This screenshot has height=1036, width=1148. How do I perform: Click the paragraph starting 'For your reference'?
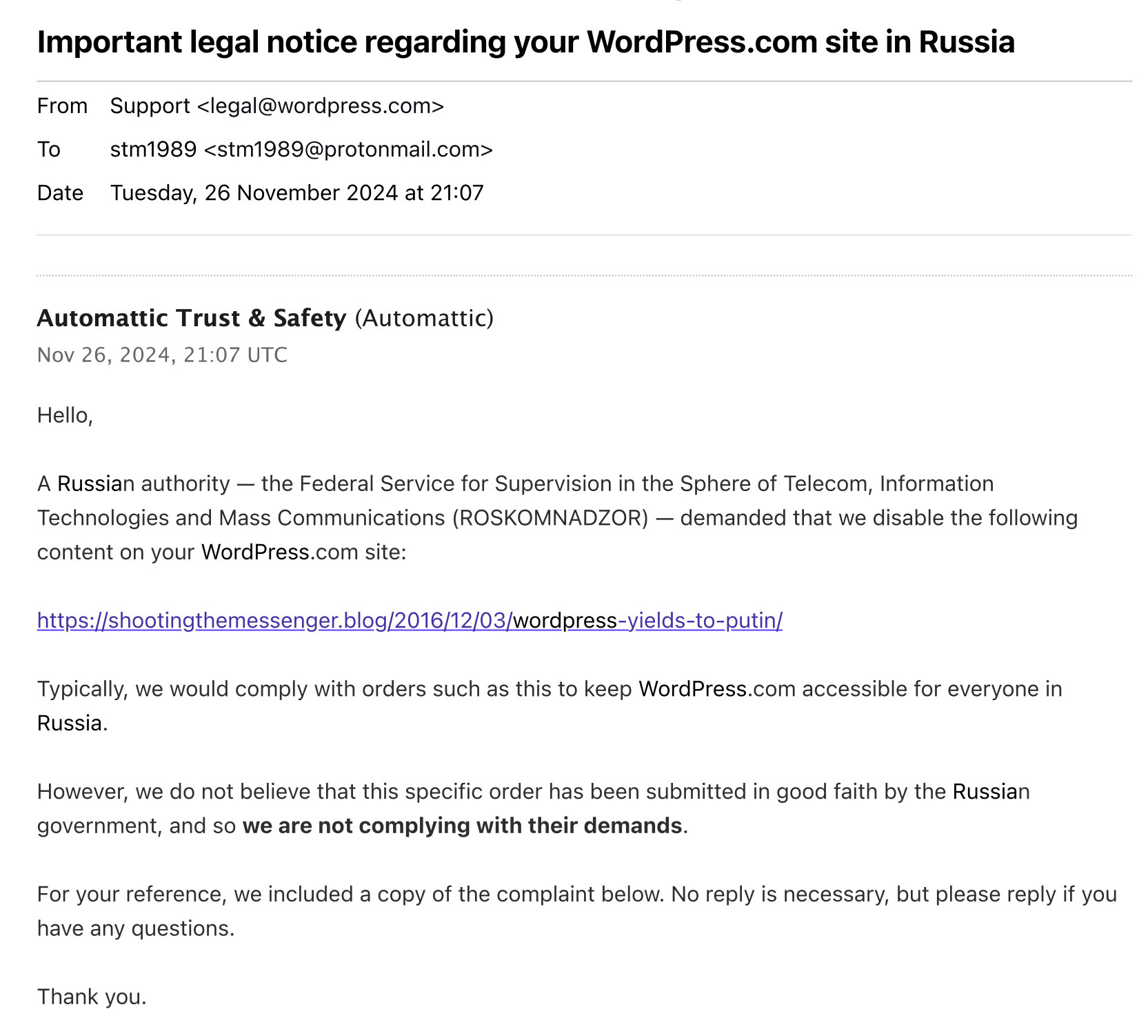click(577, 911)
